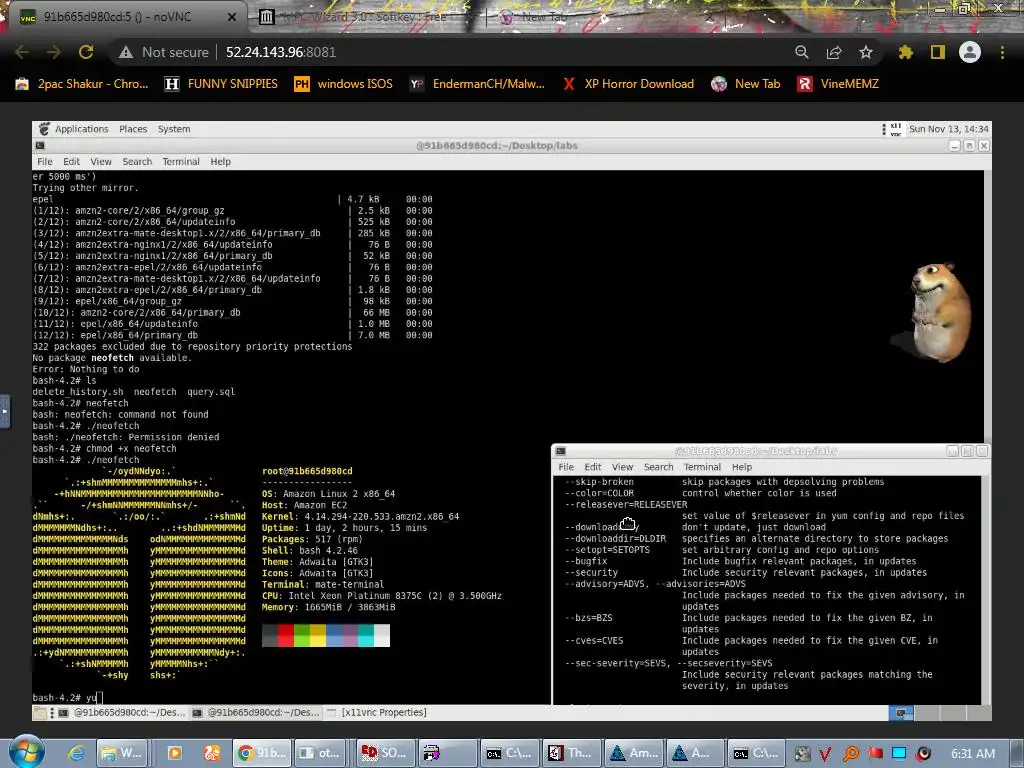Screen dimensions: 1024x768
Task: Open Search menu in the large terminal
Action: [x=137, y=161]
